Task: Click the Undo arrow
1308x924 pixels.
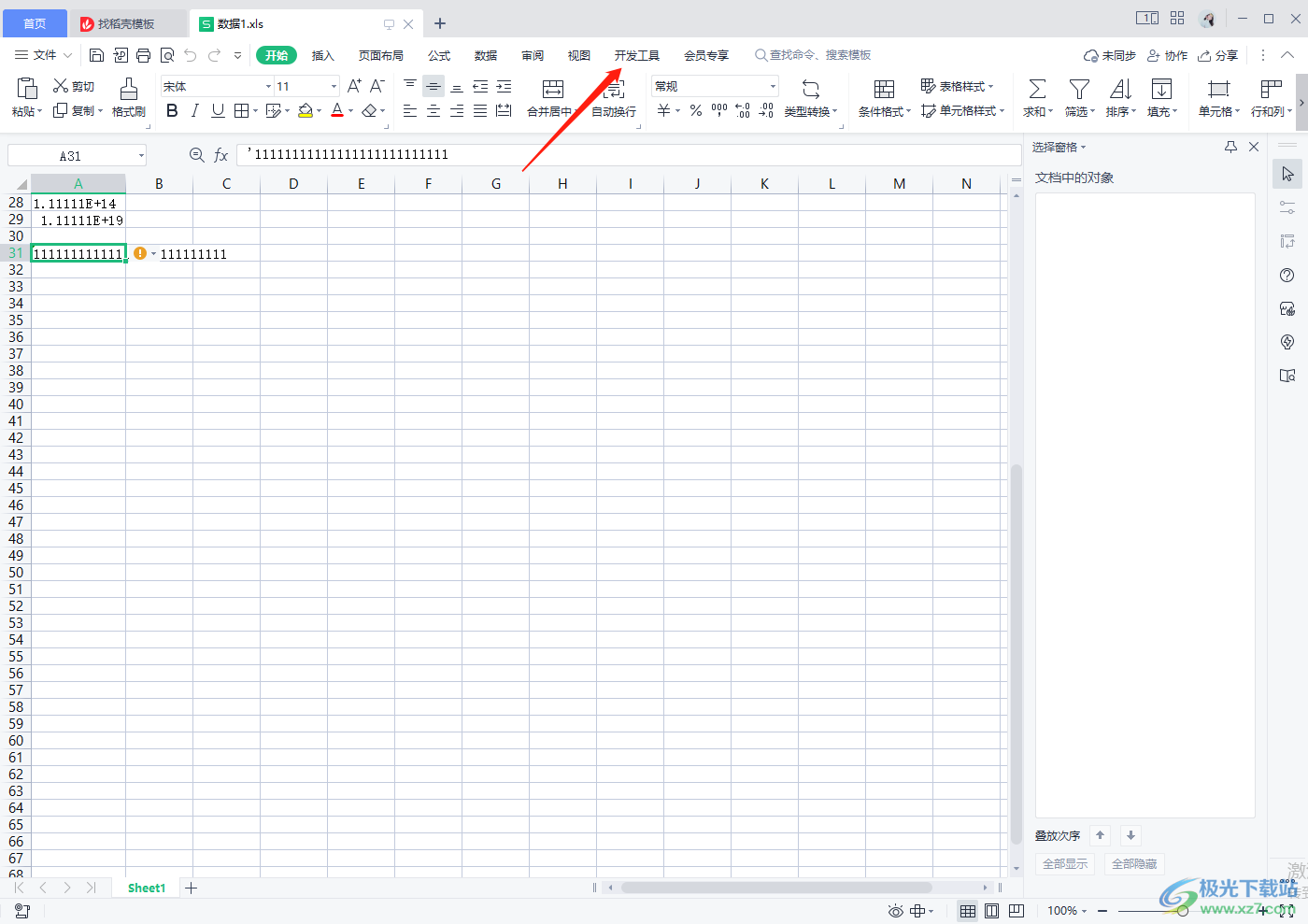Action: (191, 55)
